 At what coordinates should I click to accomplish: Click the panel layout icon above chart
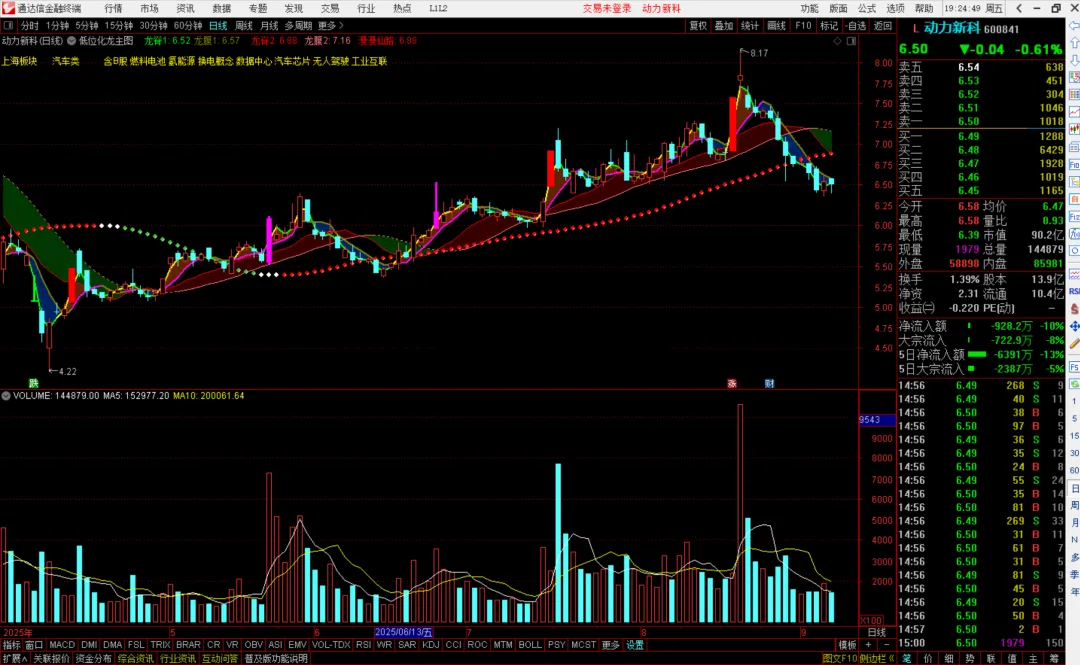pos(851,41)
